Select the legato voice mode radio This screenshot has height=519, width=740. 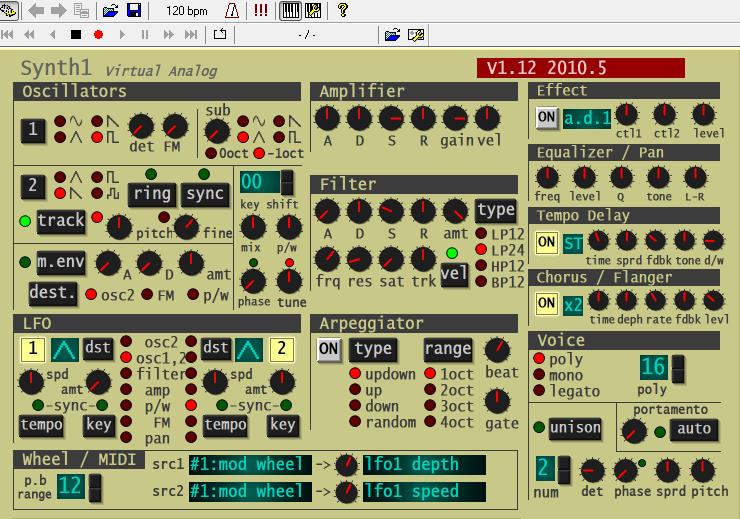coord(539,391)
